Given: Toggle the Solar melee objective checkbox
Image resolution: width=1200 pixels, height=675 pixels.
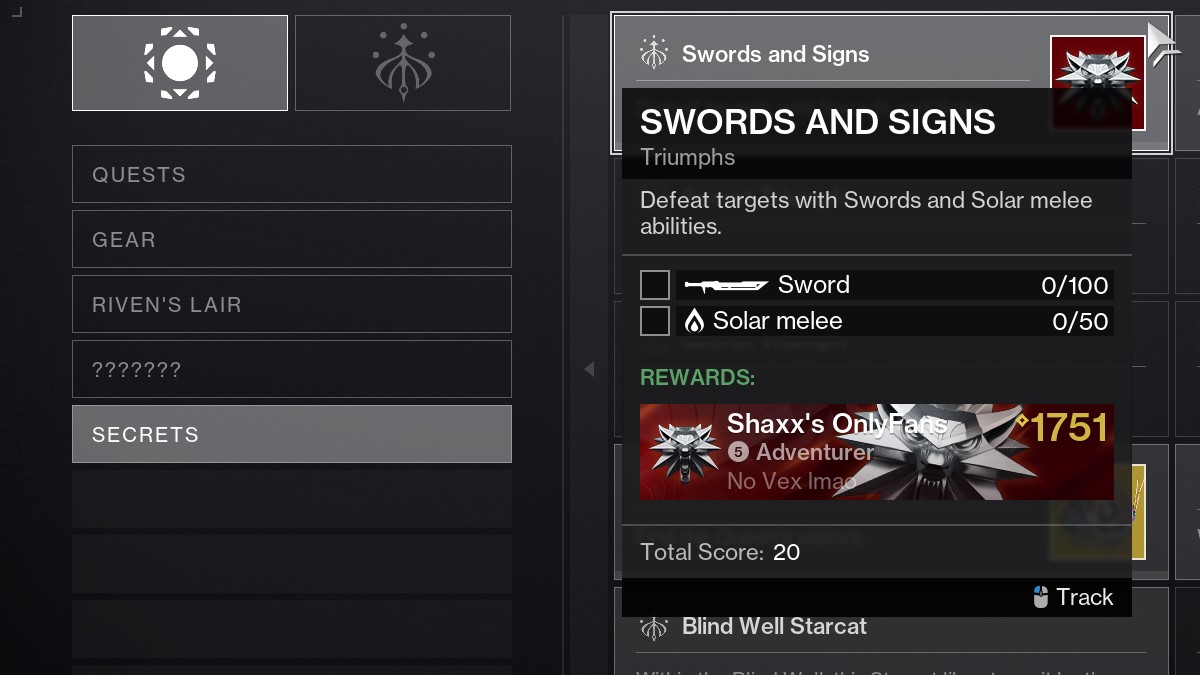Looking at the screenshot, I should 655,321.
